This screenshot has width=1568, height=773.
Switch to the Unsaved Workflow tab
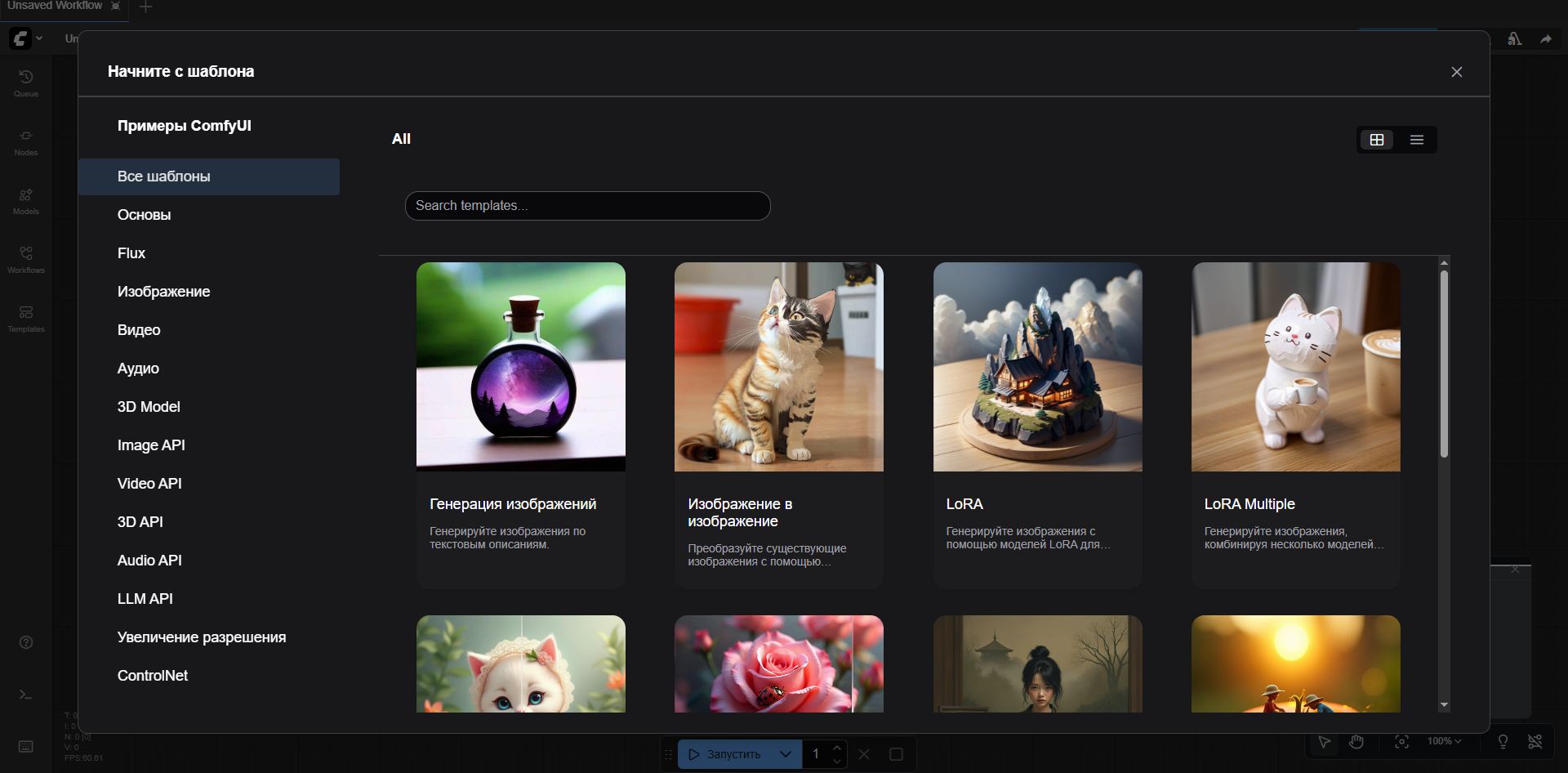coord(55,6)
